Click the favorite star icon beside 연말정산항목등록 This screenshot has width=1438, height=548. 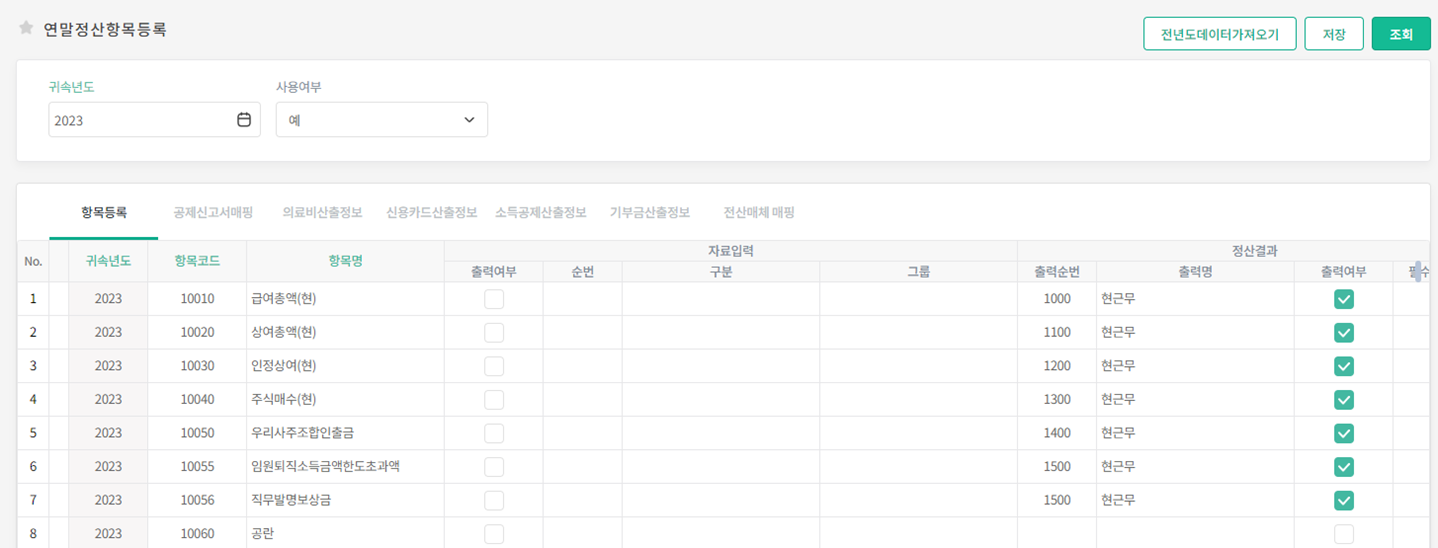(26, 28)
